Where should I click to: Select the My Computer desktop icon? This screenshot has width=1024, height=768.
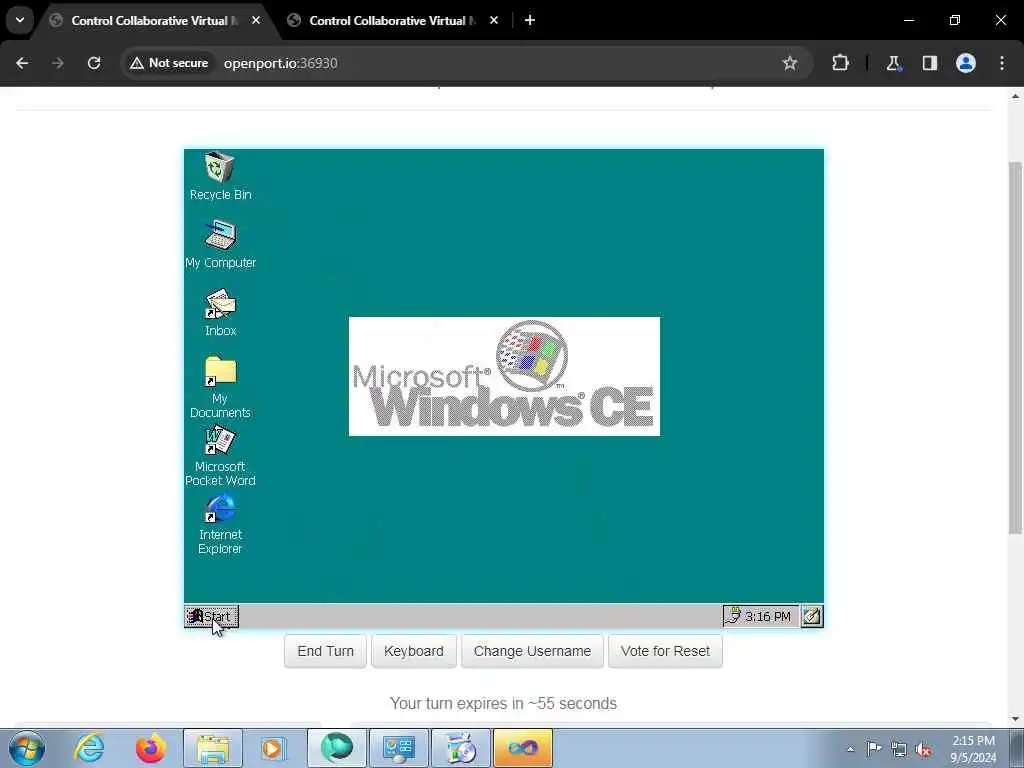click(x=220, y=244)
